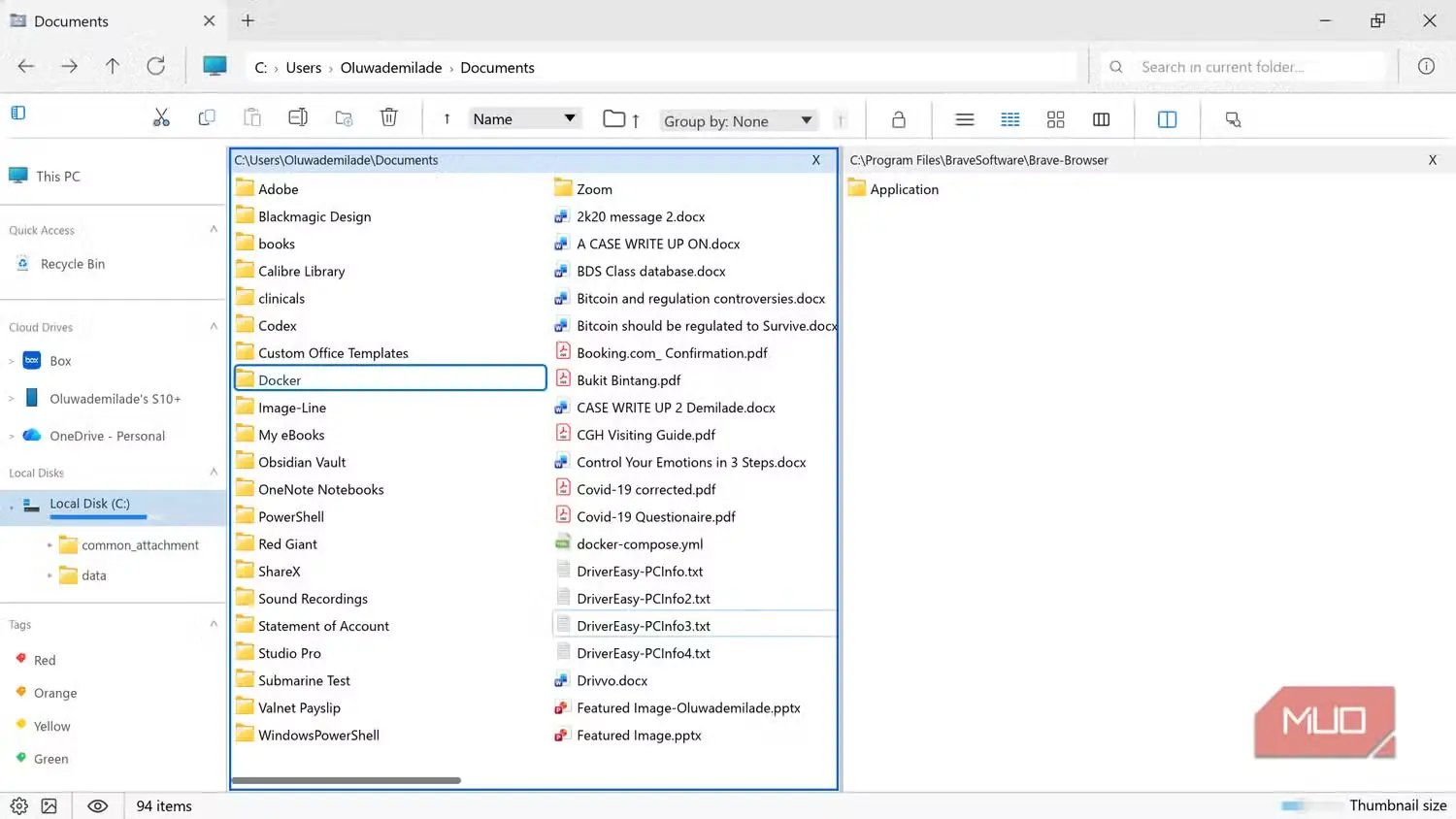Click the image icon in status bar
Image resolution: width=1456 pixels, height=819 pixels.
point(50,806)
